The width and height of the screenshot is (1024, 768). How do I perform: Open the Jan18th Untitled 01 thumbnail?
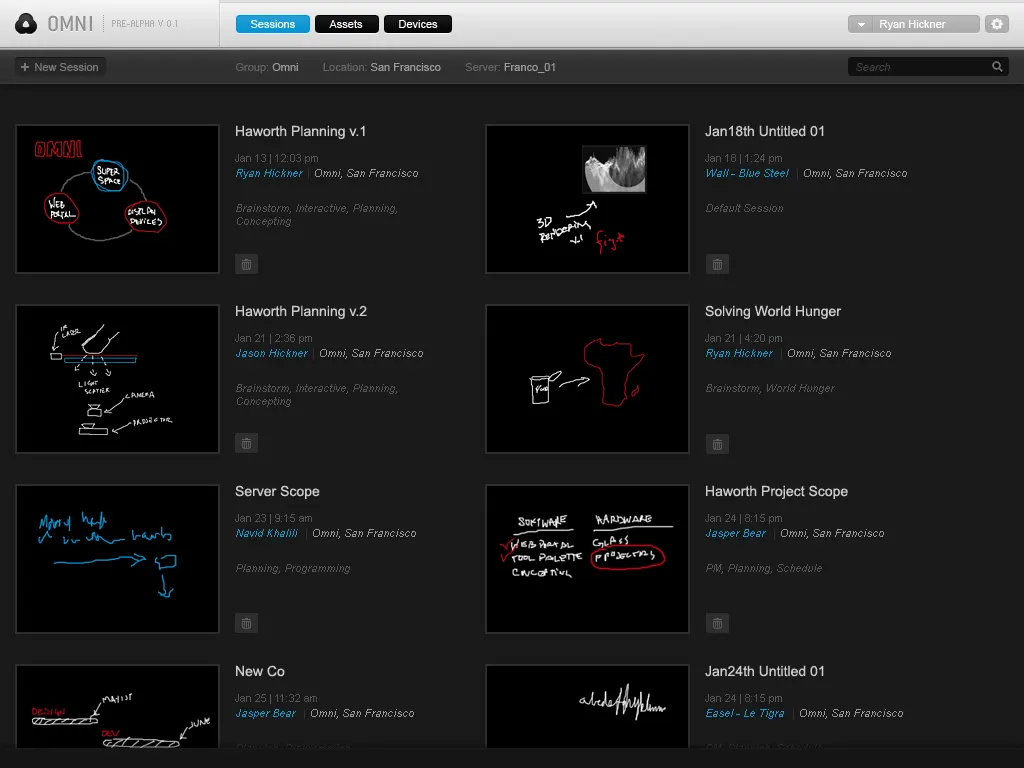[x=588, y=199]
